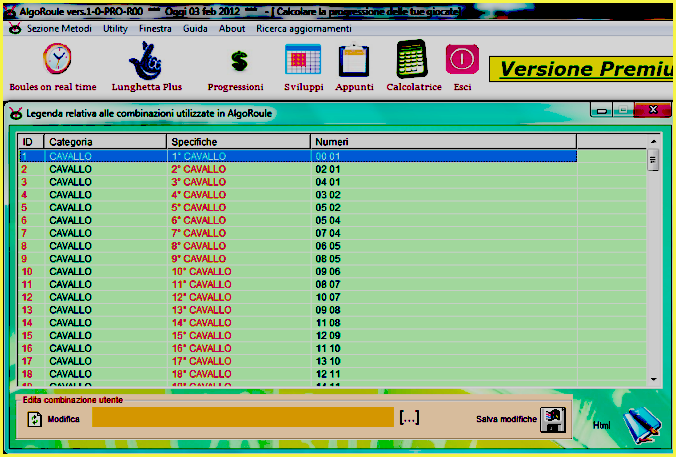Select the 1° CAVALLO row
The image size is (676, 457).
pyautogui.click(x=298, y=156)
